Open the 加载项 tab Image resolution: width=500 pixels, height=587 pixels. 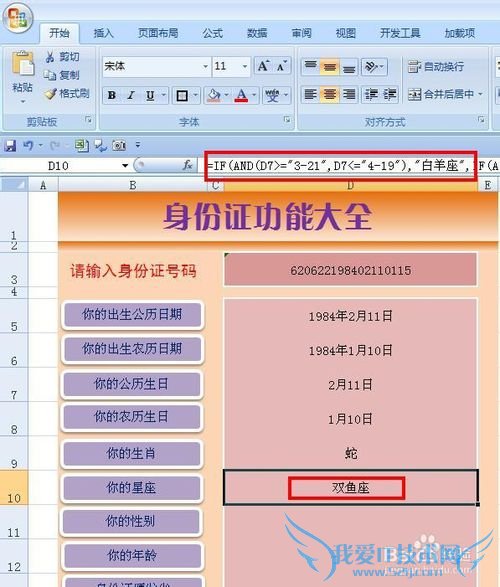pyautogui.click(x=460, y=33)
